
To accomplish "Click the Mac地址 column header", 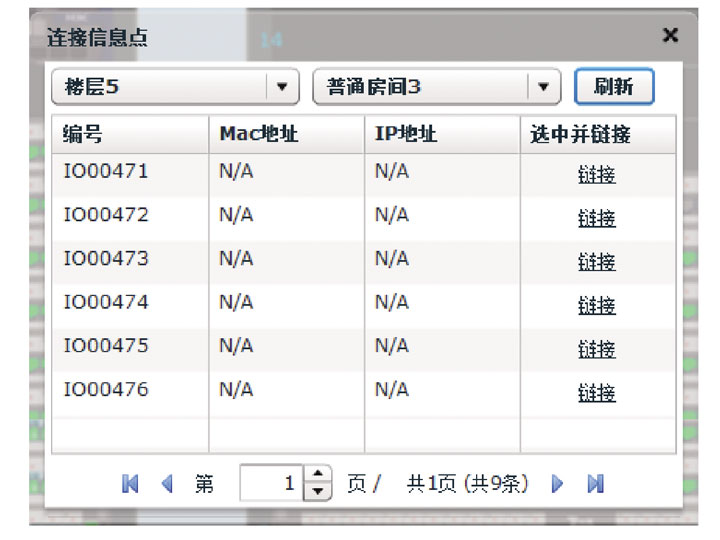I will [x=286, y=135].
